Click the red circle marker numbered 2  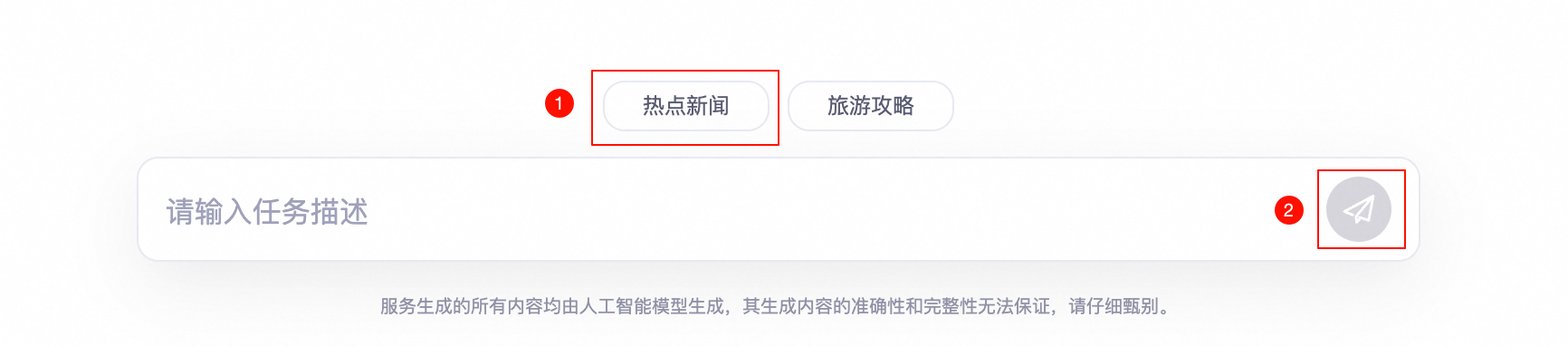(1288, 210)
